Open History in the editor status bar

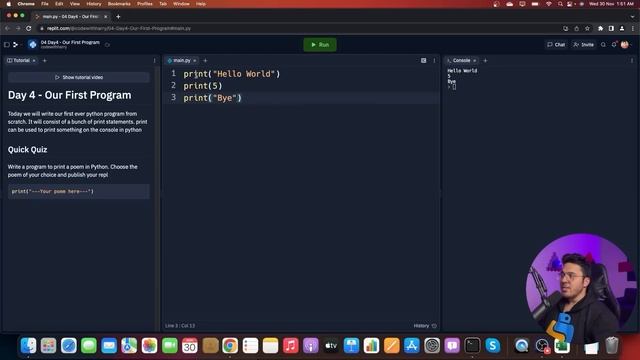(x=425, y=326)
